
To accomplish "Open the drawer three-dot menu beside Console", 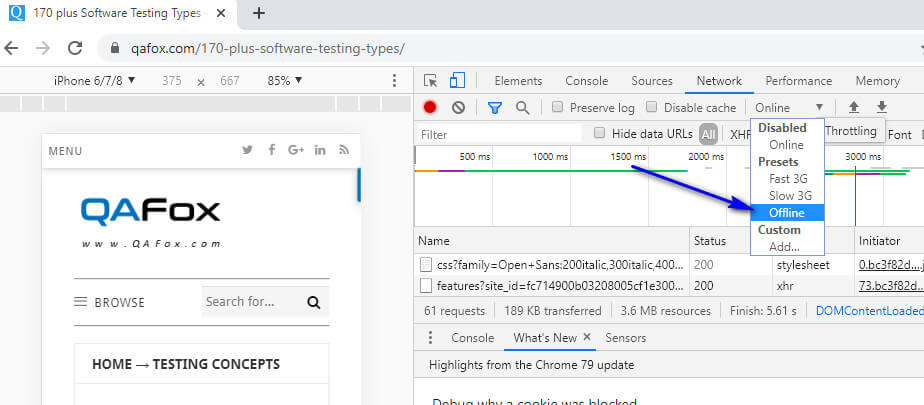I will pyautogui.click(x=430, y=338).
